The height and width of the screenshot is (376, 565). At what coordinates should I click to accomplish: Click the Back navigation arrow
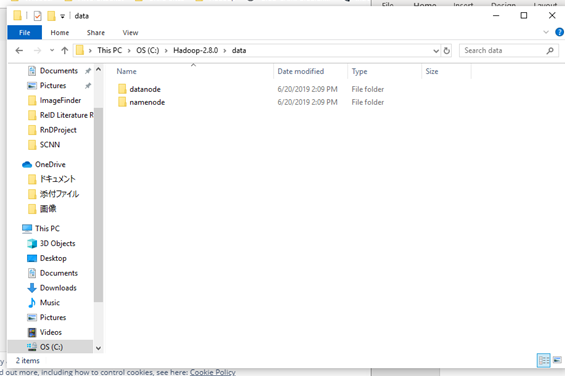[19, 50]
